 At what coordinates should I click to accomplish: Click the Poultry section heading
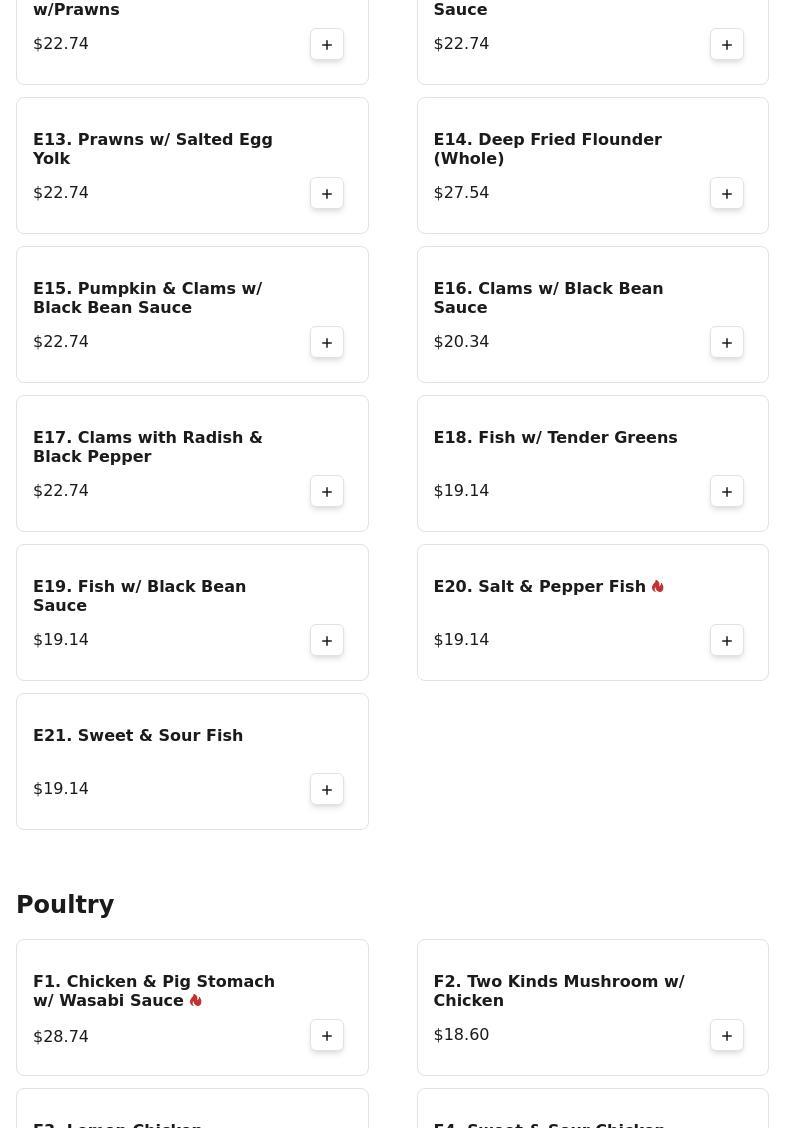point(65,904)
